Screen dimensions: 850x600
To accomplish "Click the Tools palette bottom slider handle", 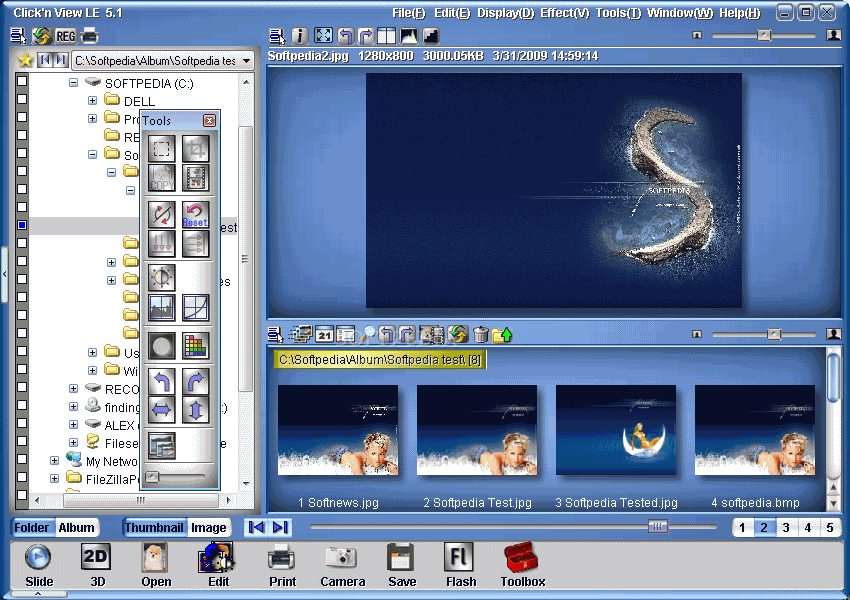I will tap(152, 477).
